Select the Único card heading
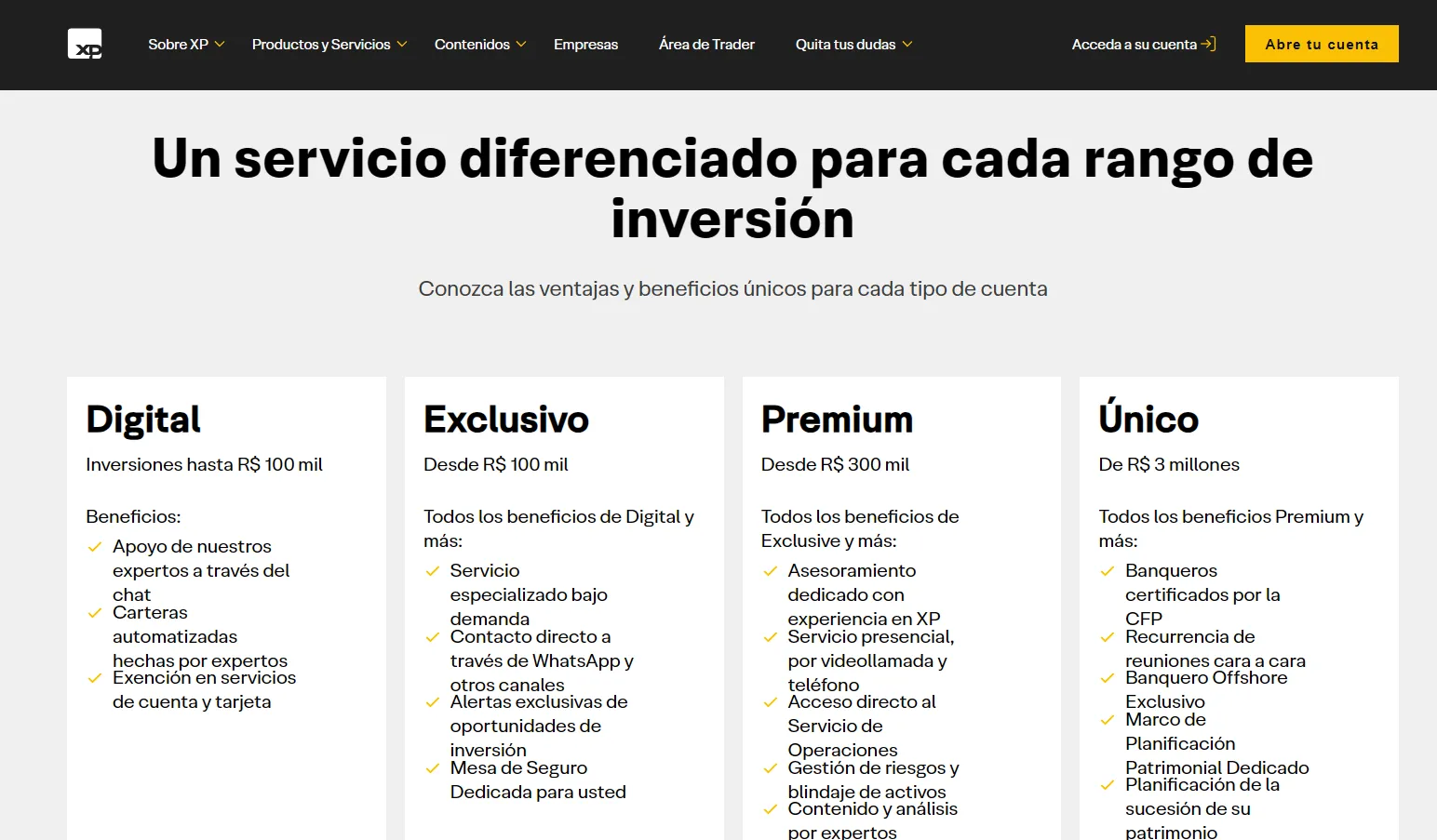 (1148, 417)
